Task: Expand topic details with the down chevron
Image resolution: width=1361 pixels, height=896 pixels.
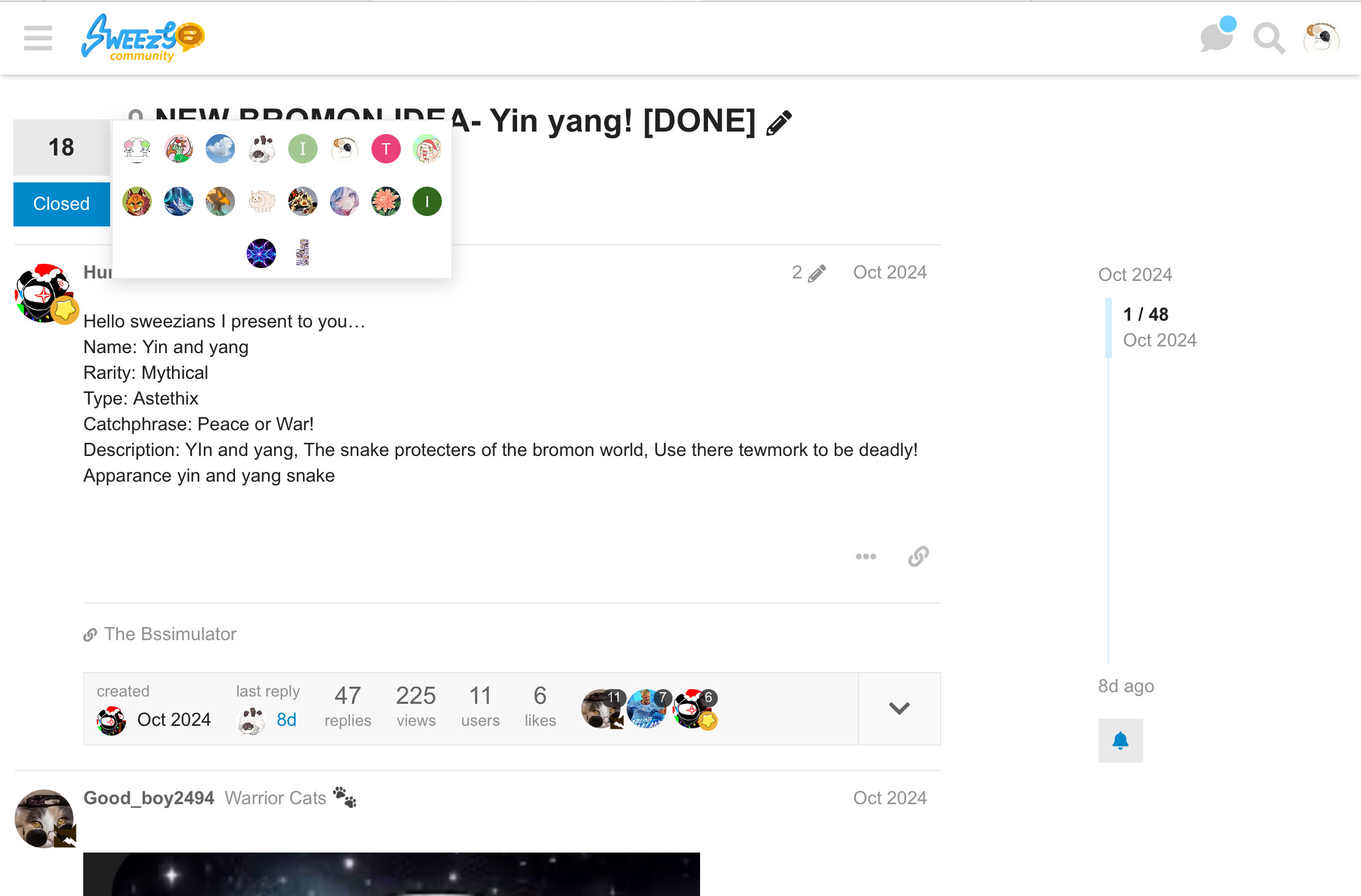Action: click(899, 709)
